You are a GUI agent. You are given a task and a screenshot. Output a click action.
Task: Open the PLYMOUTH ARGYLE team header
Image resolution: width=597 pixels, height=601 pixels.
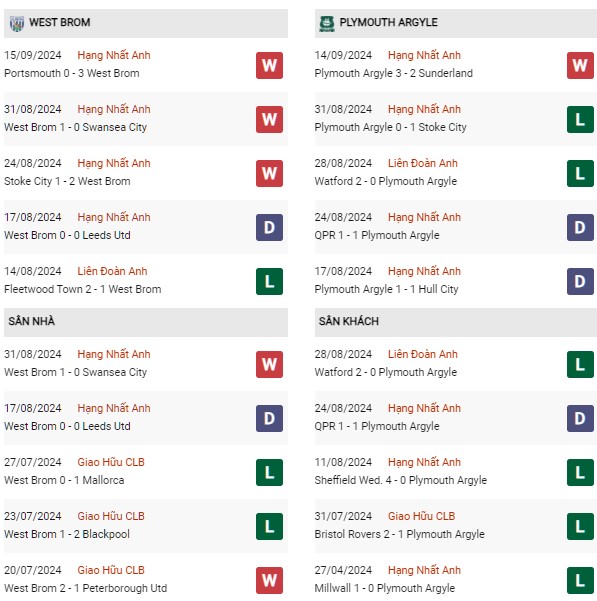pos(456,23)
